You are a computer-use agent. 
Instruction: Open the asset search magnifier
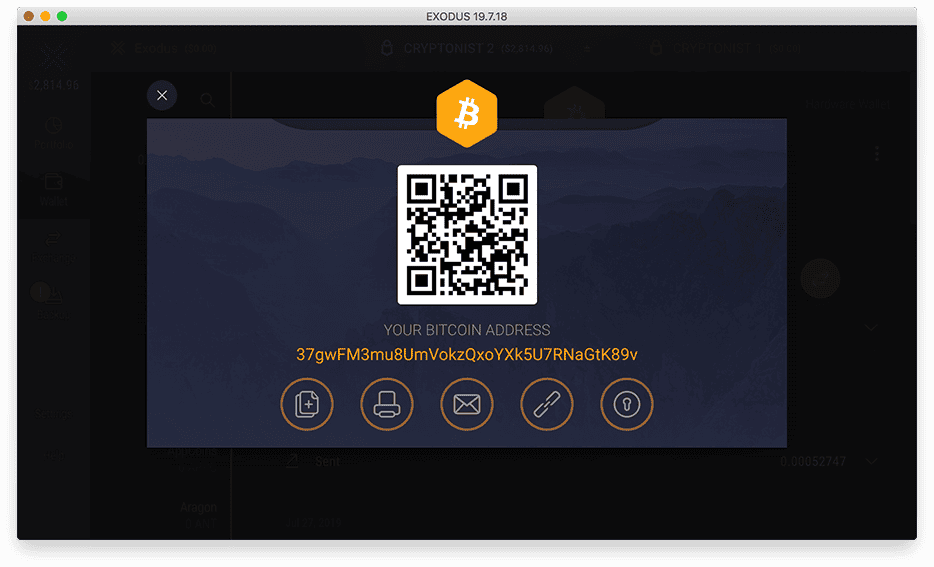(207, 99)
